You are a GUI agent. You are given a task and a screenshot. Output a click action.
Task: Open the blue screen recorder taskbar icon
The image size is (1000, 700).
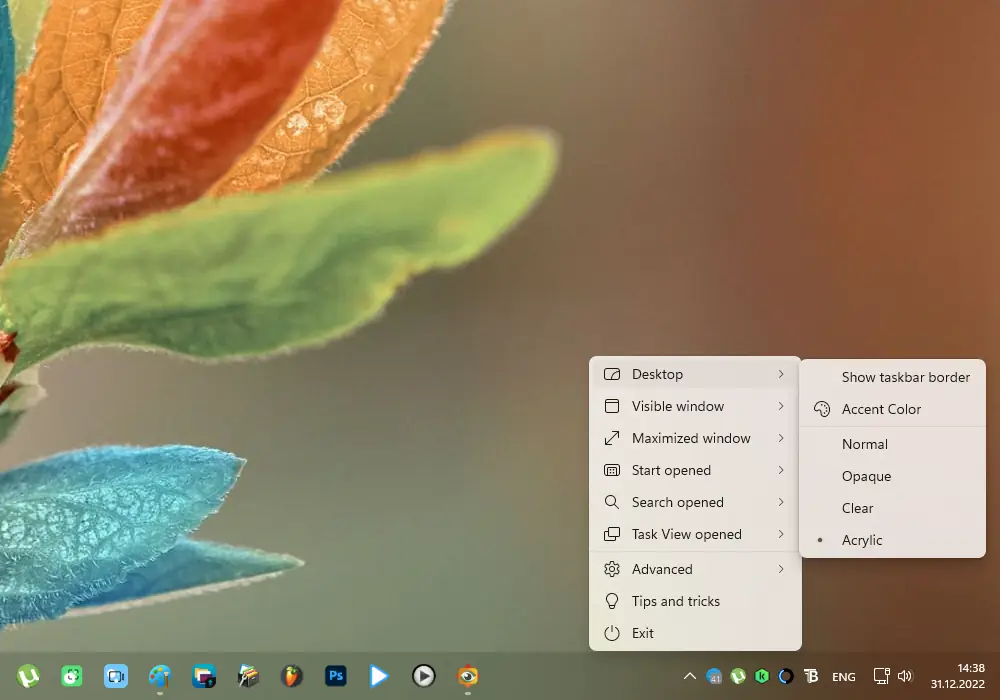[116, 676]
